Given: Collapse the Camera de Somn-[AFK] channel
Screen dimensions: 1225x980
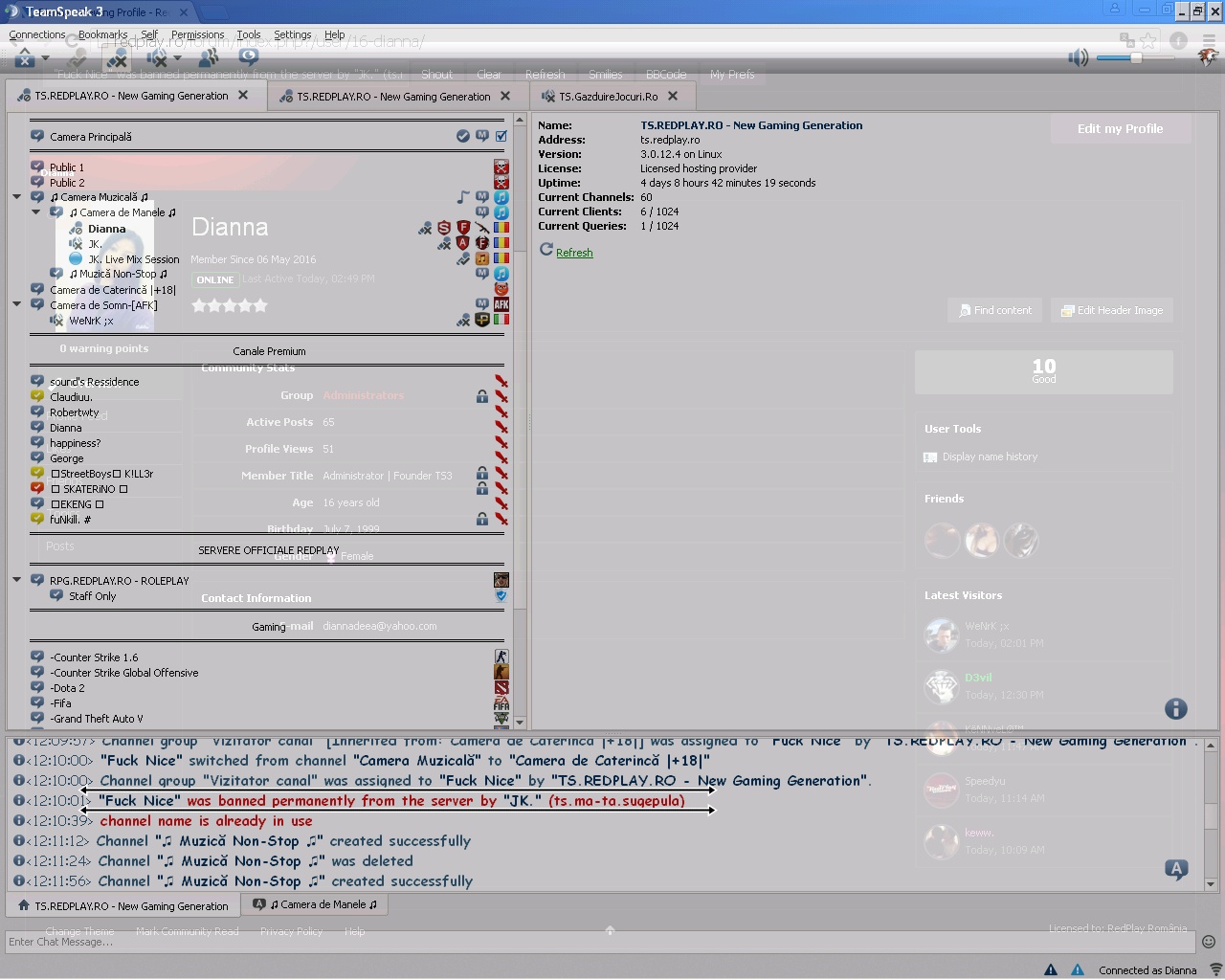Looking at the screenshot, I should click(x=16, y=304).
